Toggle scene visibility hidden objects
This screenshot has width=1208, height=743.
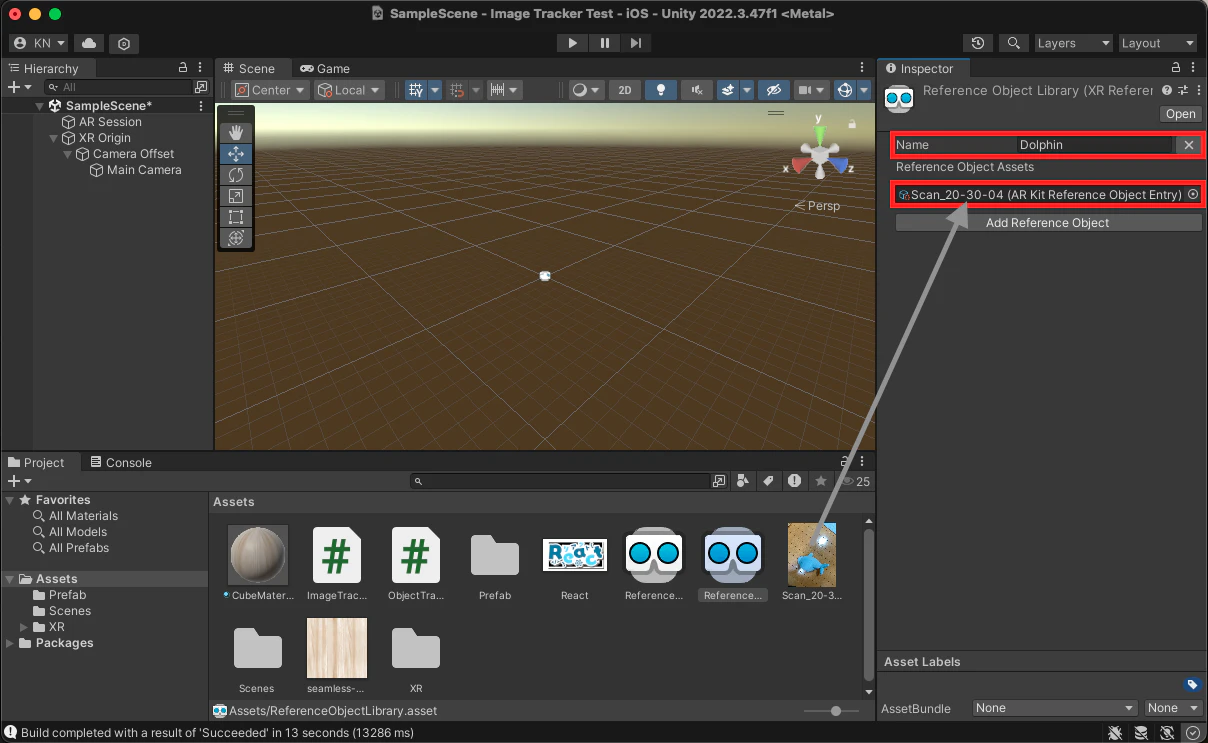click(772, 90)
